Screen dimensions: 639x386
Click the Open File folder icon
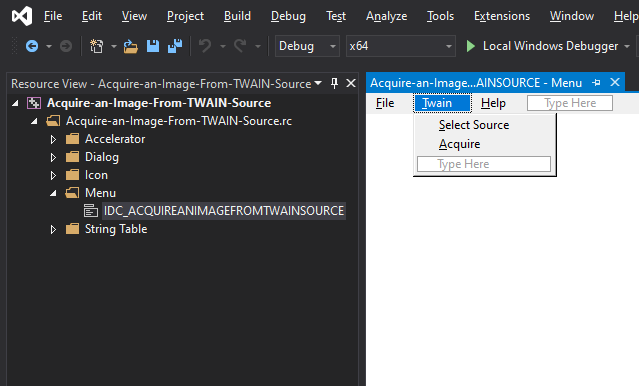click(x=130, y=46)
